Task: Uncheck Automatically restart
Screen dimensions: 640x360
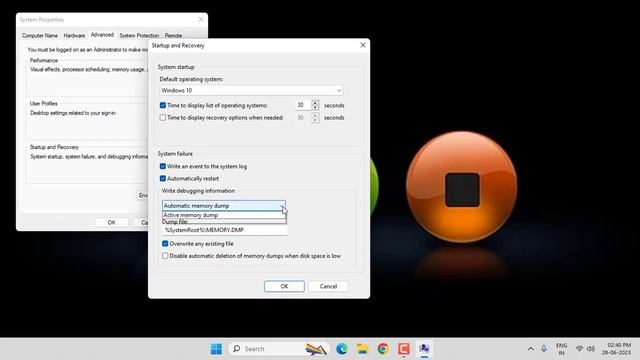Action: pyautogui.click(x=163, y=178)
